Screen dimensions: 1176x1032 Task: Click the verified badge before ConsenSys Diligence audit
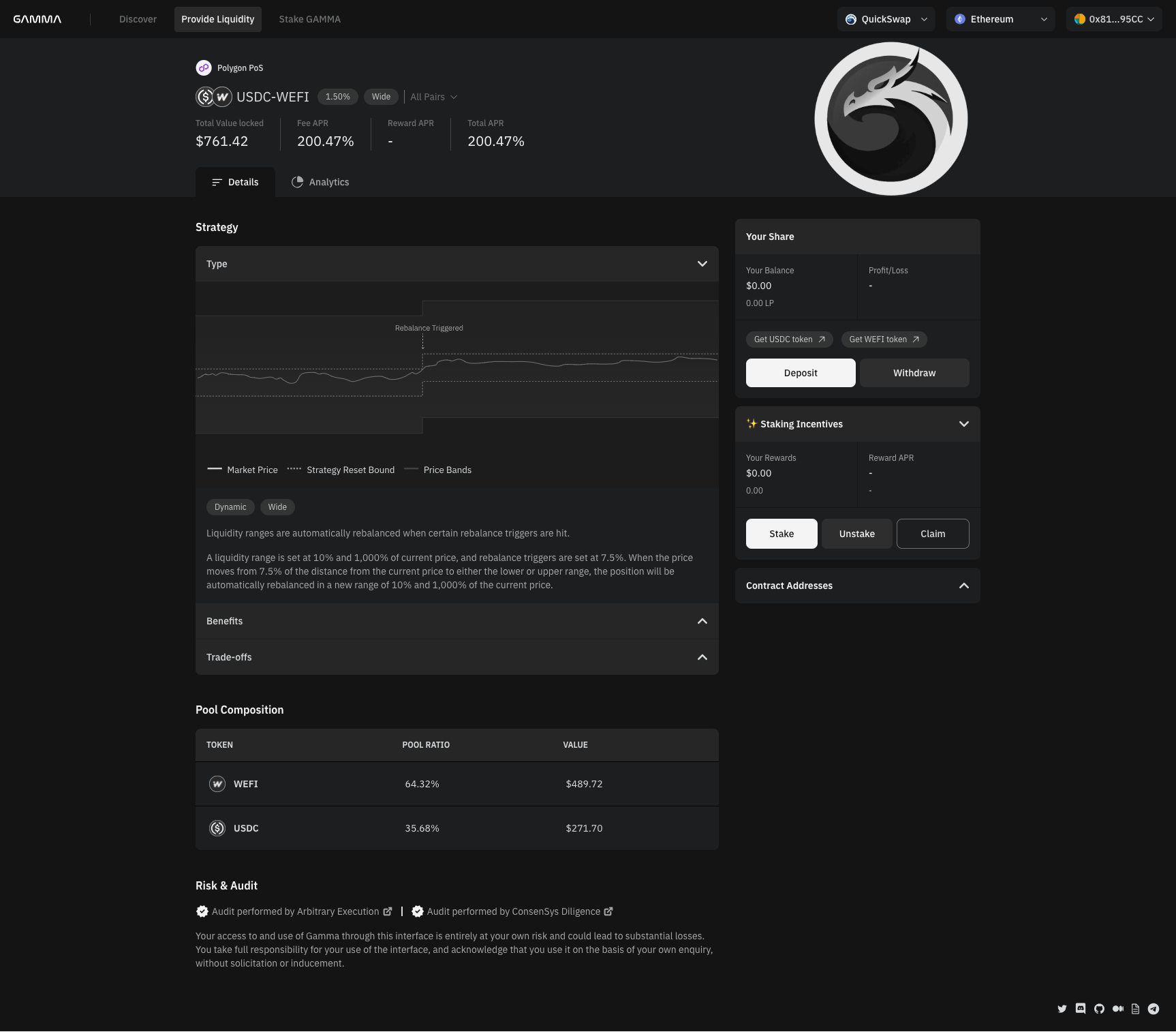tap(418, 911)
